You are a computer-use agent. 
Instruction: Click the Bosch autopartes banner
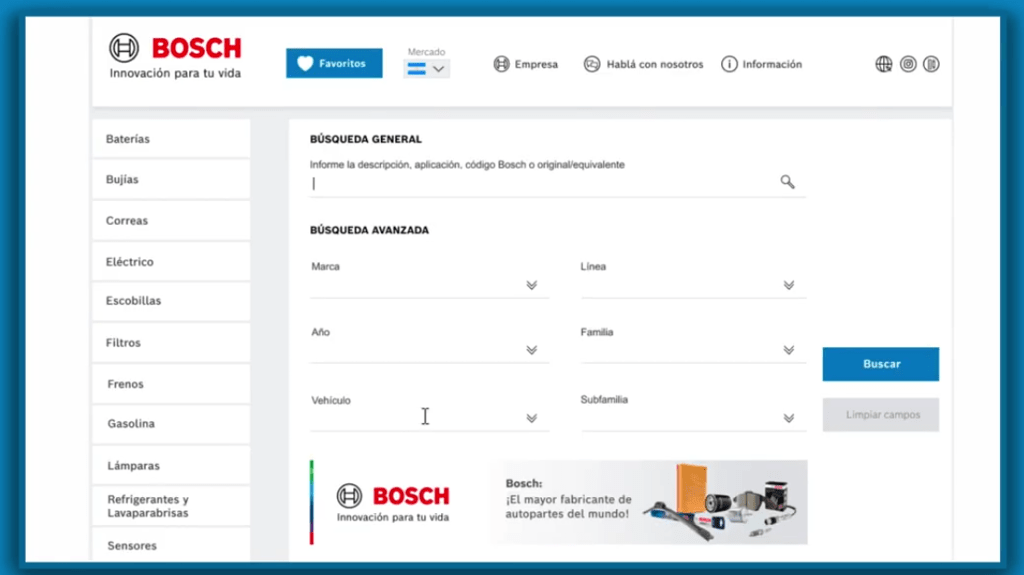coord(559,502)
